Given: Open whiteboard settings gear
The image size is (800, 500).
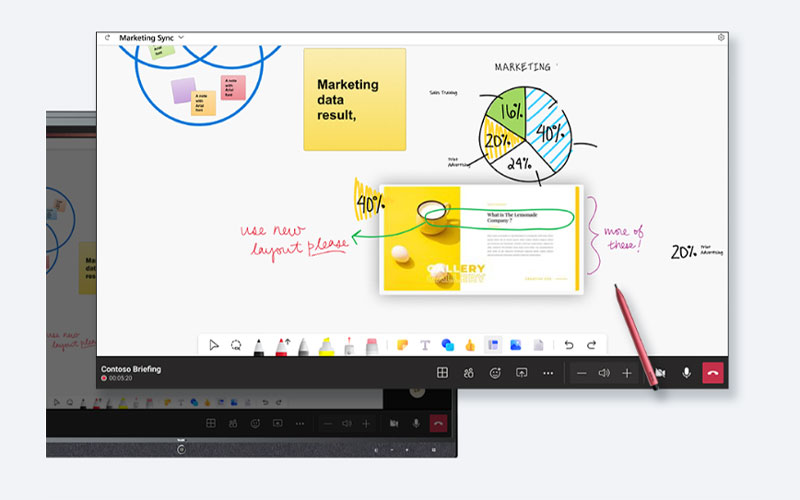Looking at the screenshot, I should pyautogui.click(x=721, y=37).
